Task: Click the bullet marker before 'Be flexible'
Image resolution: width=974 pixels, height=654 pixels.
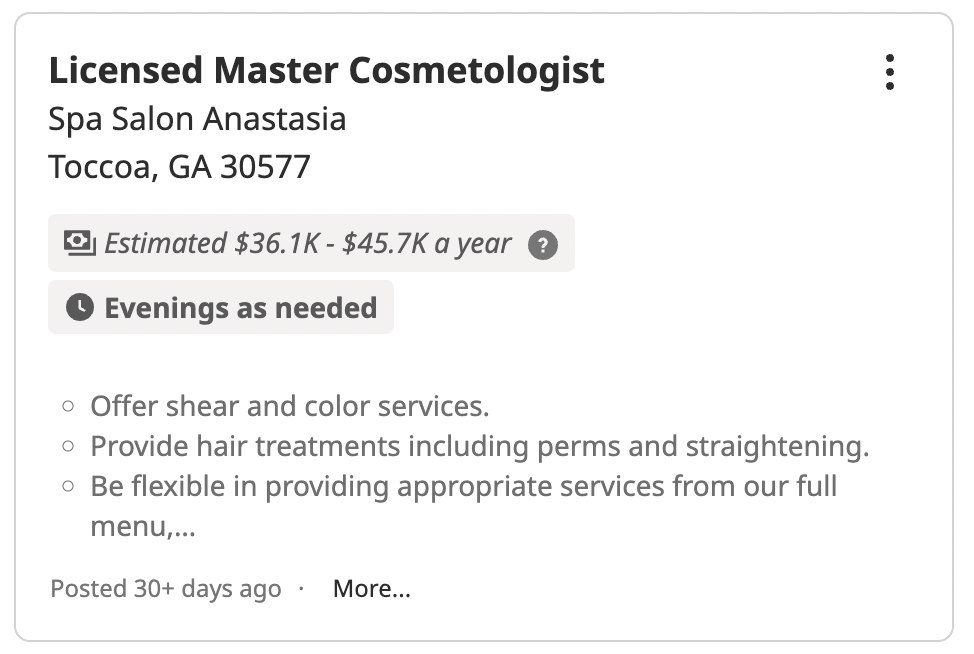Action: 68,487
